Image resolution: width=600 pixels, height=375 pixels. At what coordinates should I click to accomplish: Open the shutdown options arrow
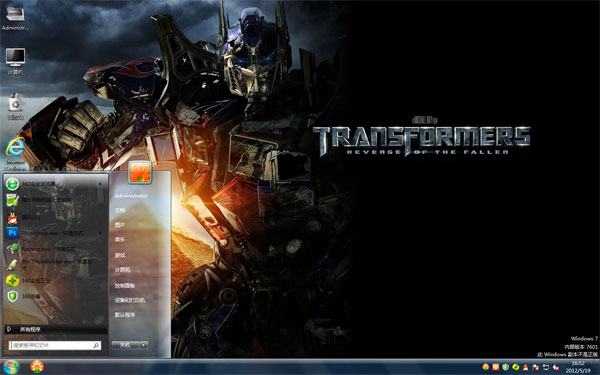click(x=144, y=345)
